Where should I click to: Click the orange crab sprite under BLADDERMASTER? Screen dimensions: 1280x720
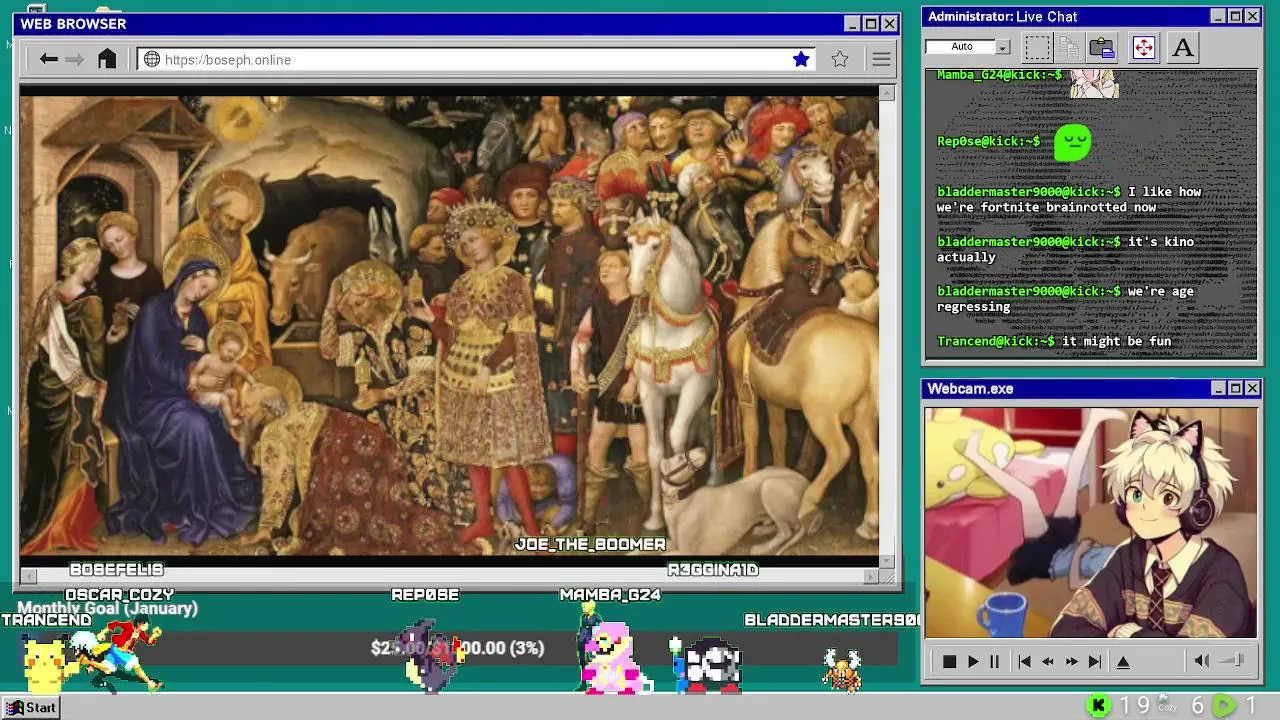click(842, 670)
